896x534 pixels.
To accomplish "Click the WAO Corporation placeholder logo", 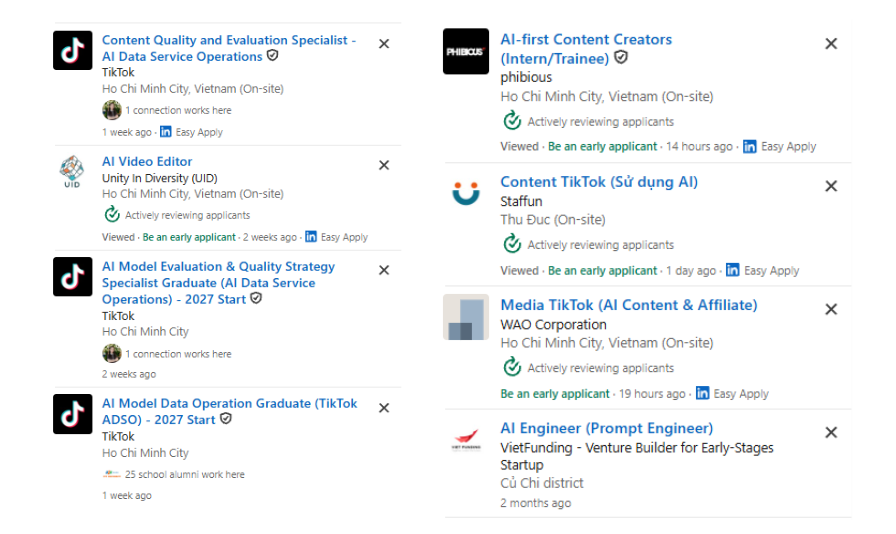I will pyautogui.click(x=466, y=317).
